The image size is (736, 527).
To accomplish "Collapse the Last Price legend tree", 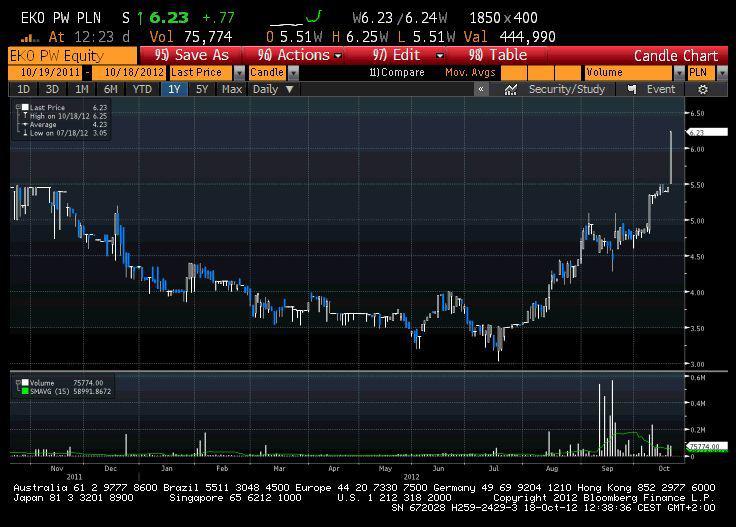I will (18, 107).
